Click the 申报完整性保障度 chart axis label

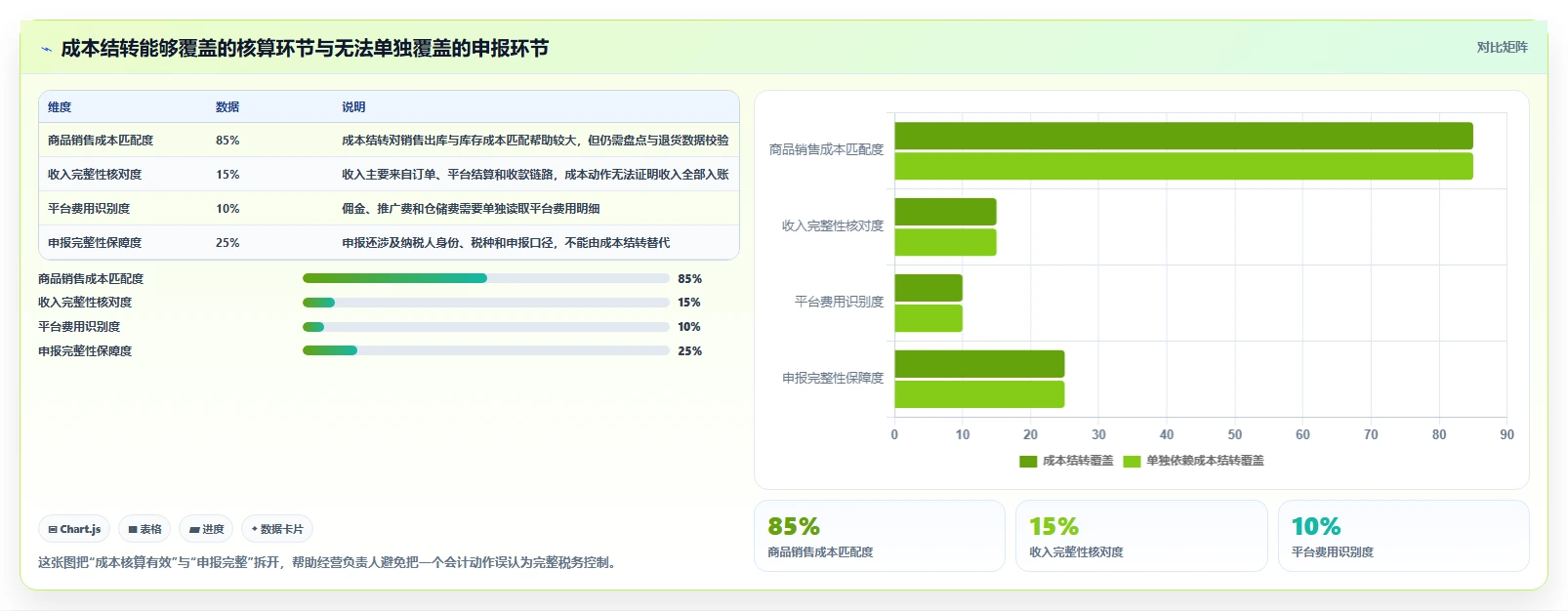pyautogui.click(x=833, y=378)
